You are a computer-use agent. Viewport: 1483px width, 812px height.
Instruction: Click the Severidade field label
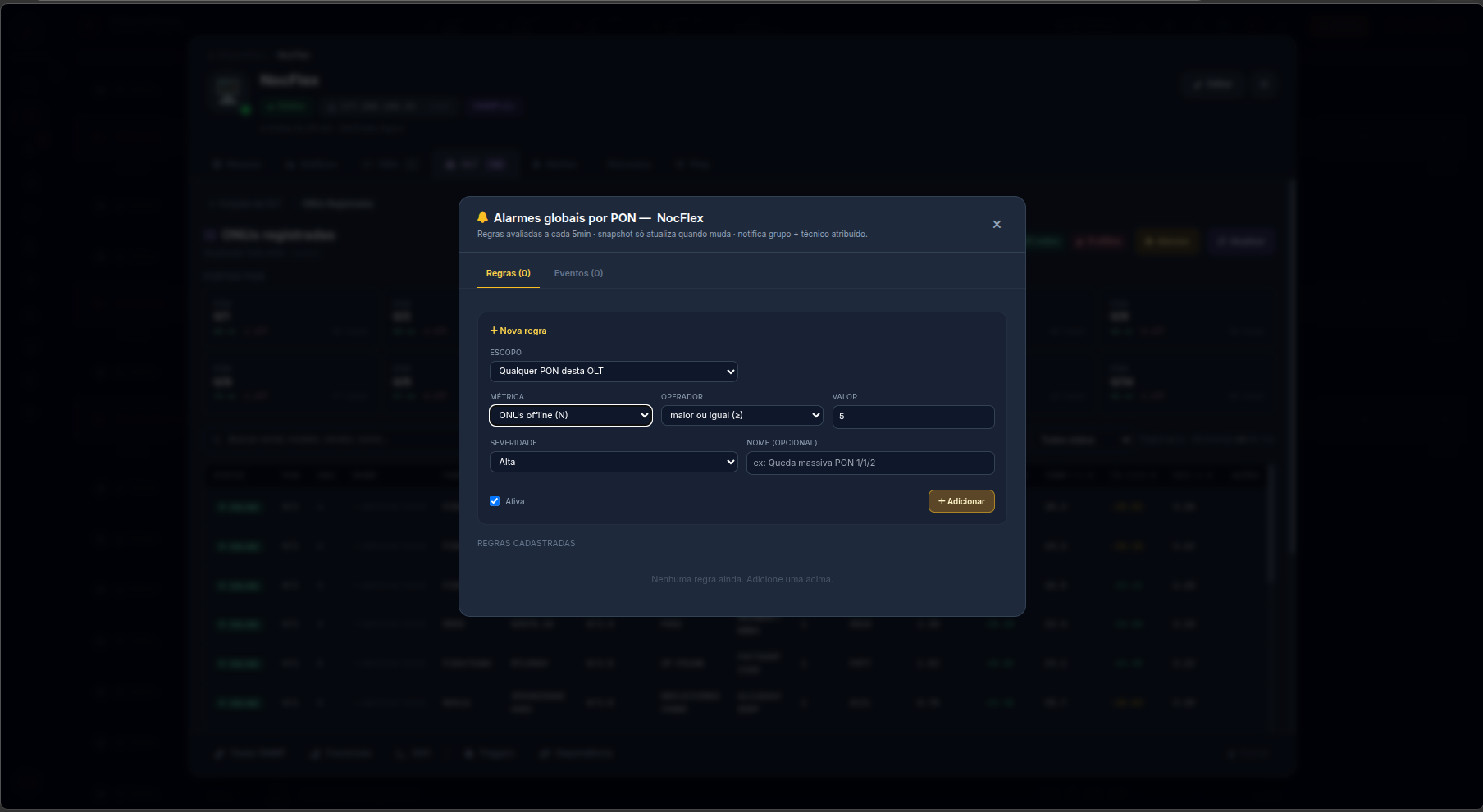tap(513, 443)
